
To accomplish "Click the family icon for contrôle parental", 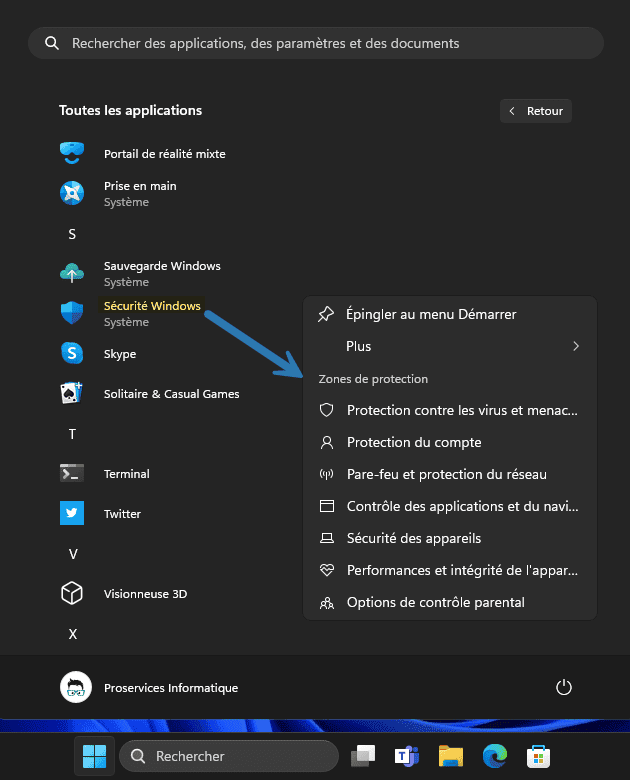I will coord(326,602).
